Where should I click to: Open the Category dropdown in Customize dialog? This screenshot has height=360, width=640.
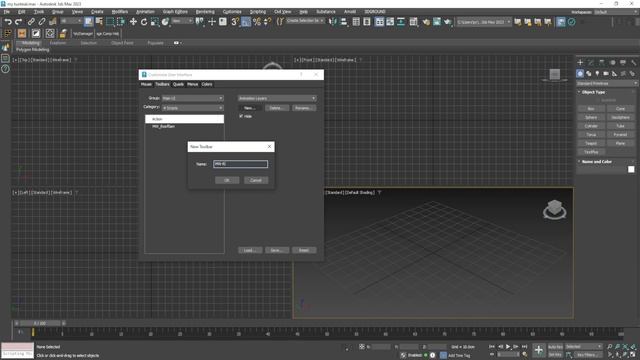(193, 108)
